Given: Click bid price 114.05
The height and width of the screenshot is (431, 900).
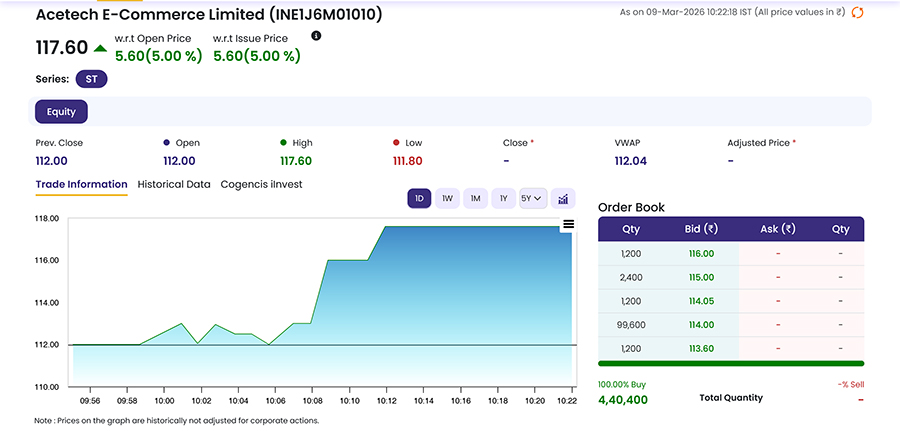Looking at the screenshot, I should point(701,301).
